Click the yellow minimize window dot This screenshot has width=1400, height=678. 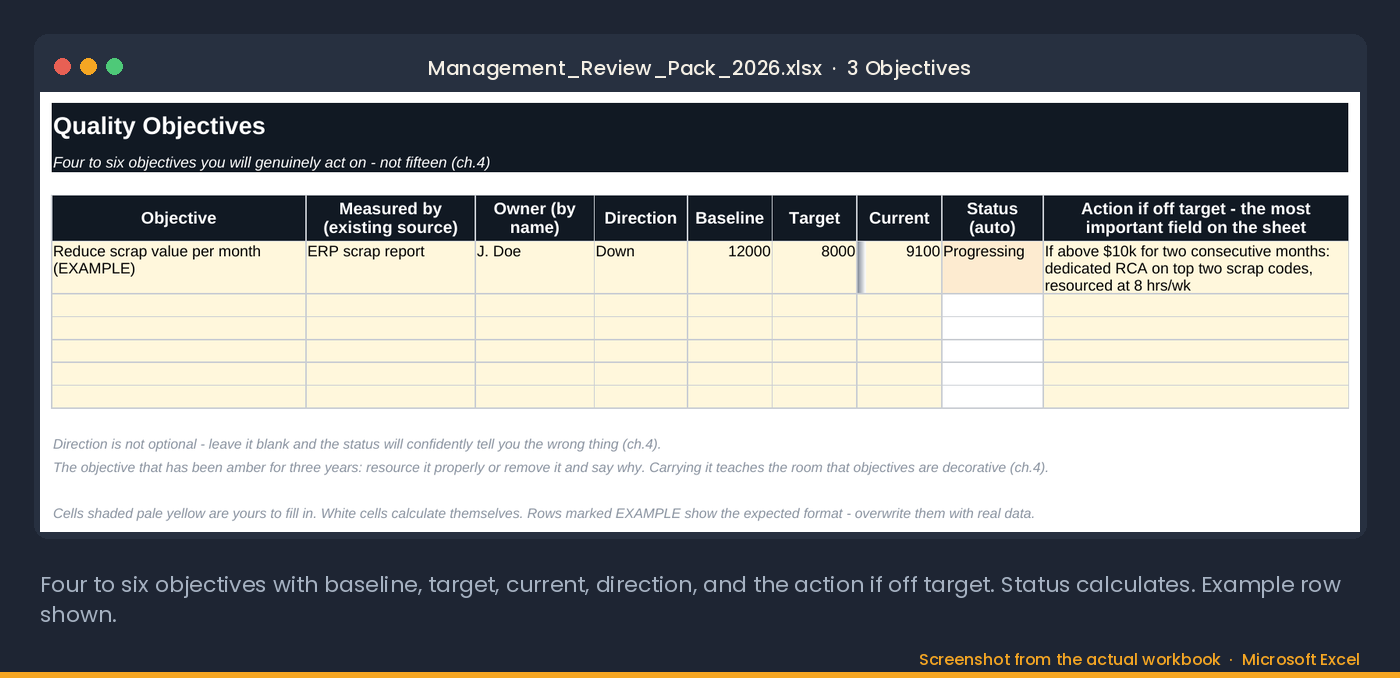point(88,67)
